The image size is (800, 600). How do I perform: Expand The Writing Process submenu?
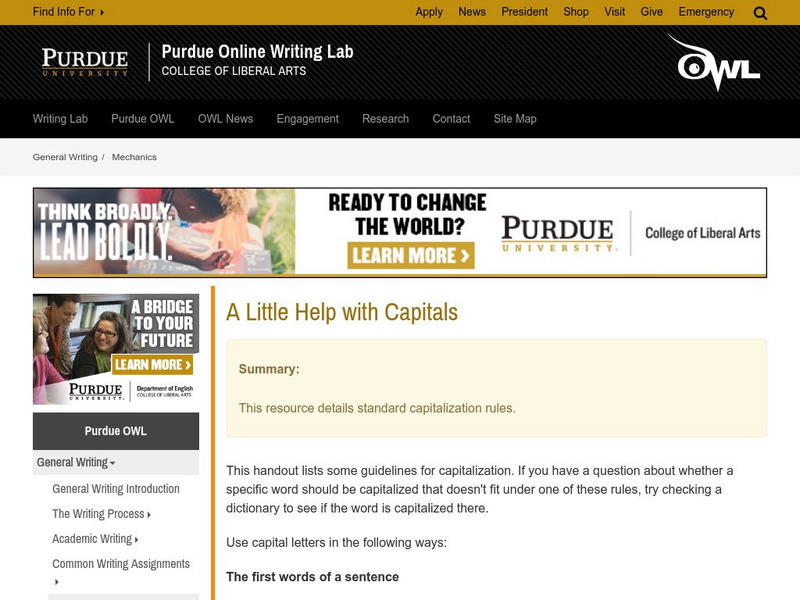pos(102,514)
